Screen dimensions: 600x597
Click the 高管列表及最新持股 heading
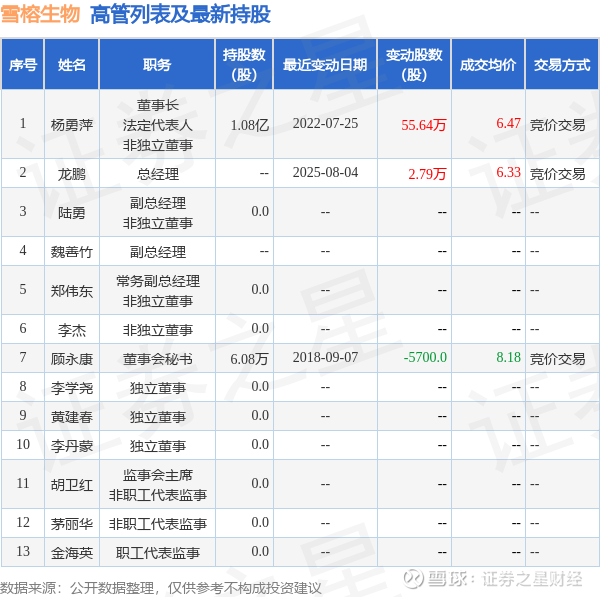click(181, 15)
